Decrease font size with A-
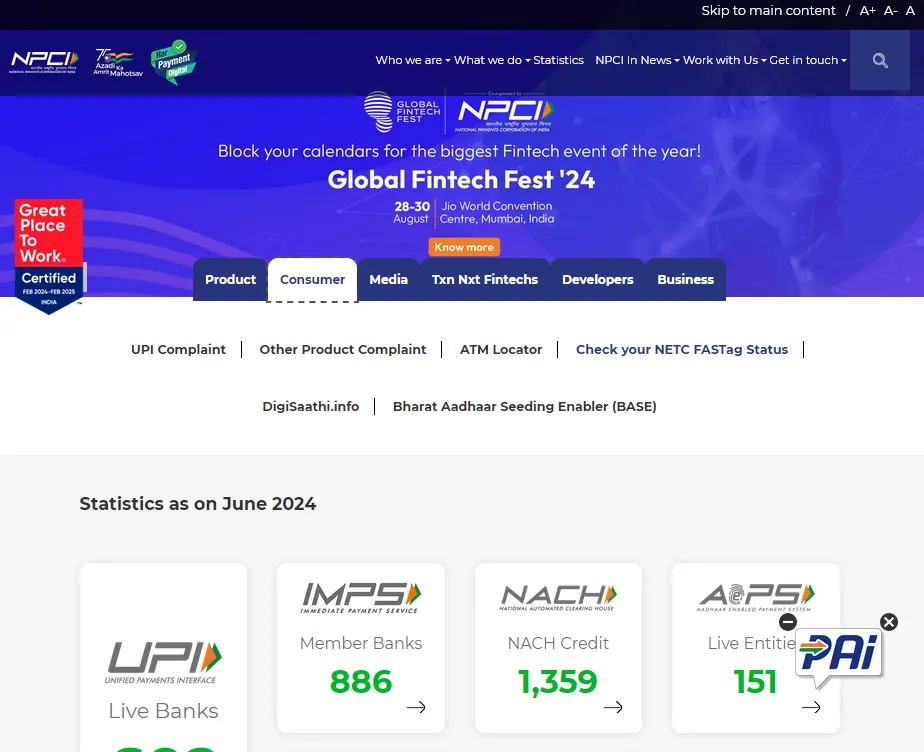Viewport: 924px width, 752px height. click(x=890, y=11)
